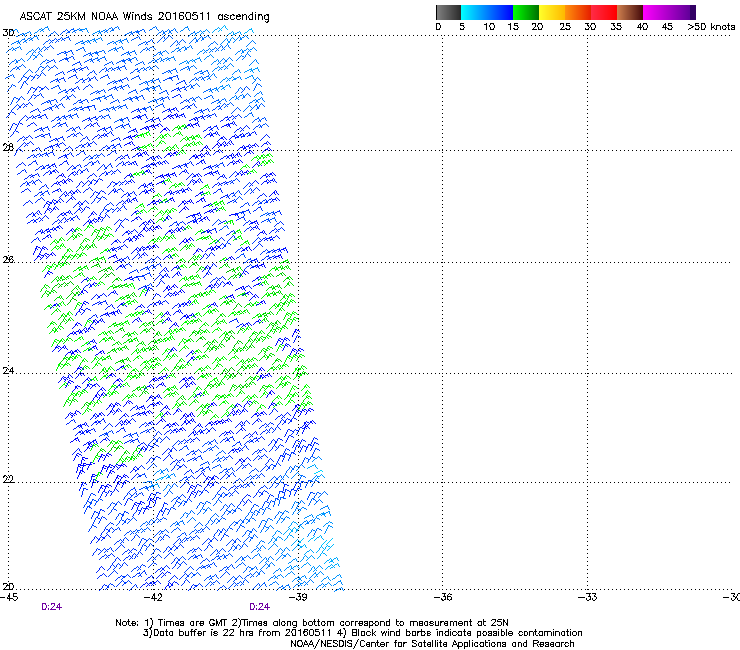The width and height of the screenshot is (740, 650).
Task: Click the gray 0-5 knots color swatch
Action: 448,12
